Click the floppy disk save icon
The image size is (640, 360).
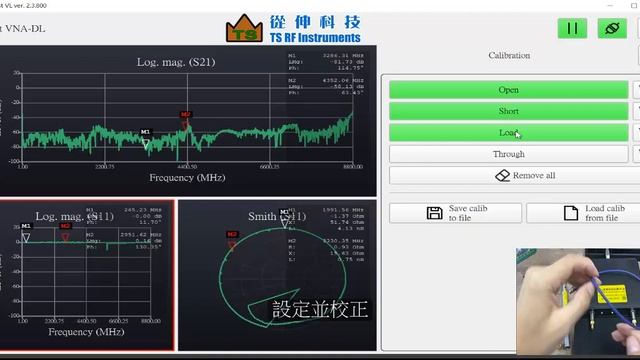coord(434,213)
